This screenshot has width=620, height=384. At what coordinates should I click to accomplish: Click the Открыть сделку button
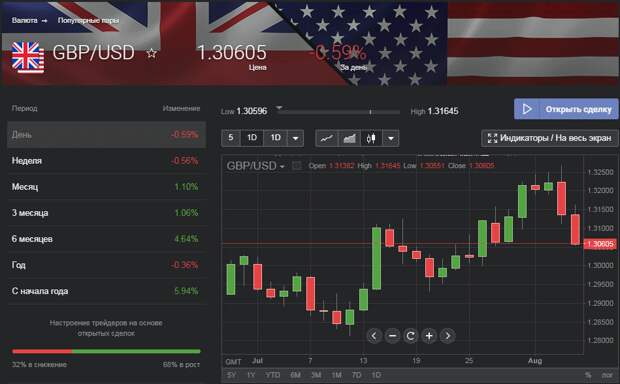coord(566,109)
